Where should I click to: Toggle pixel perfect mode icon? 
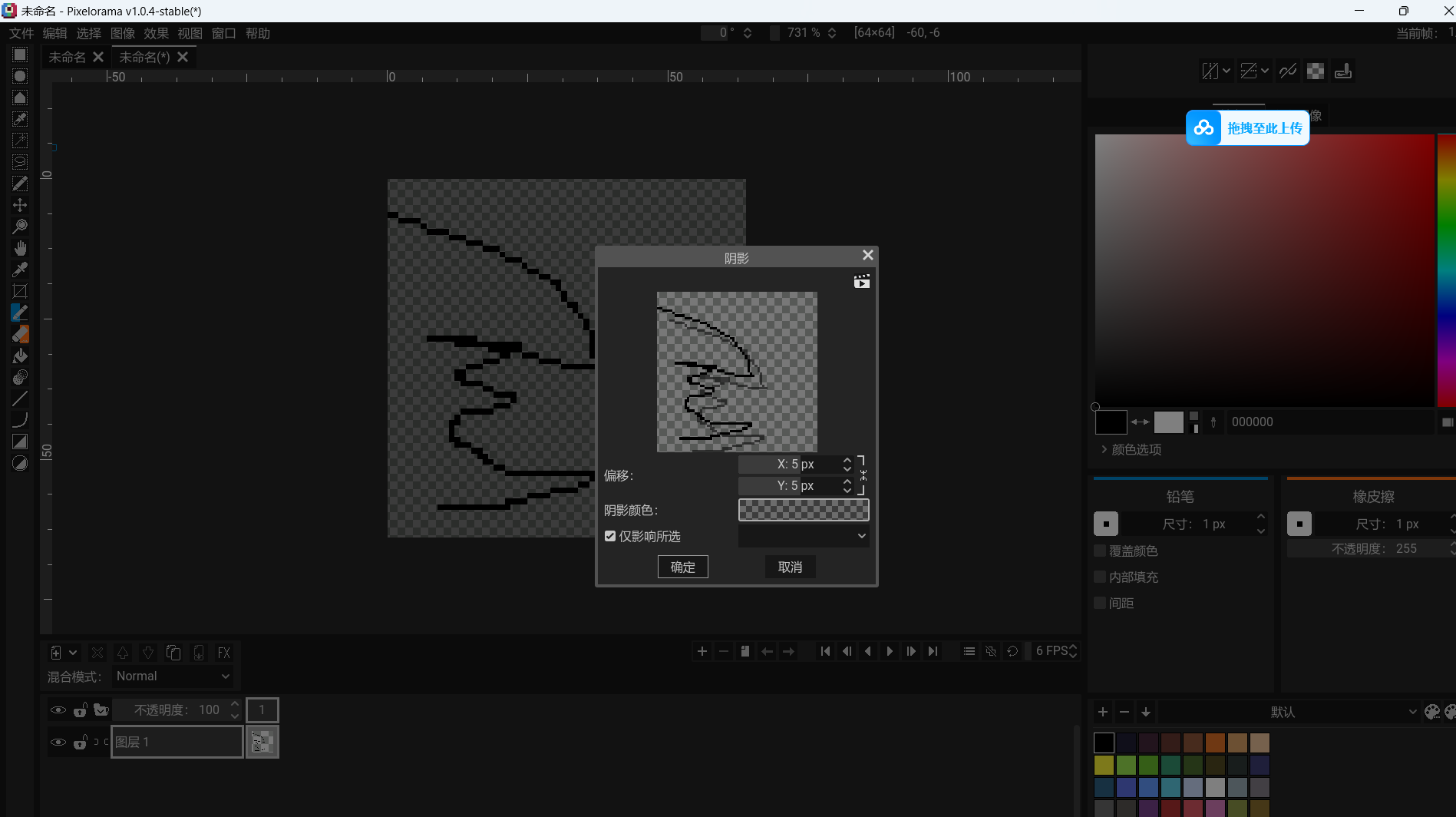[x=1288, y=71]
